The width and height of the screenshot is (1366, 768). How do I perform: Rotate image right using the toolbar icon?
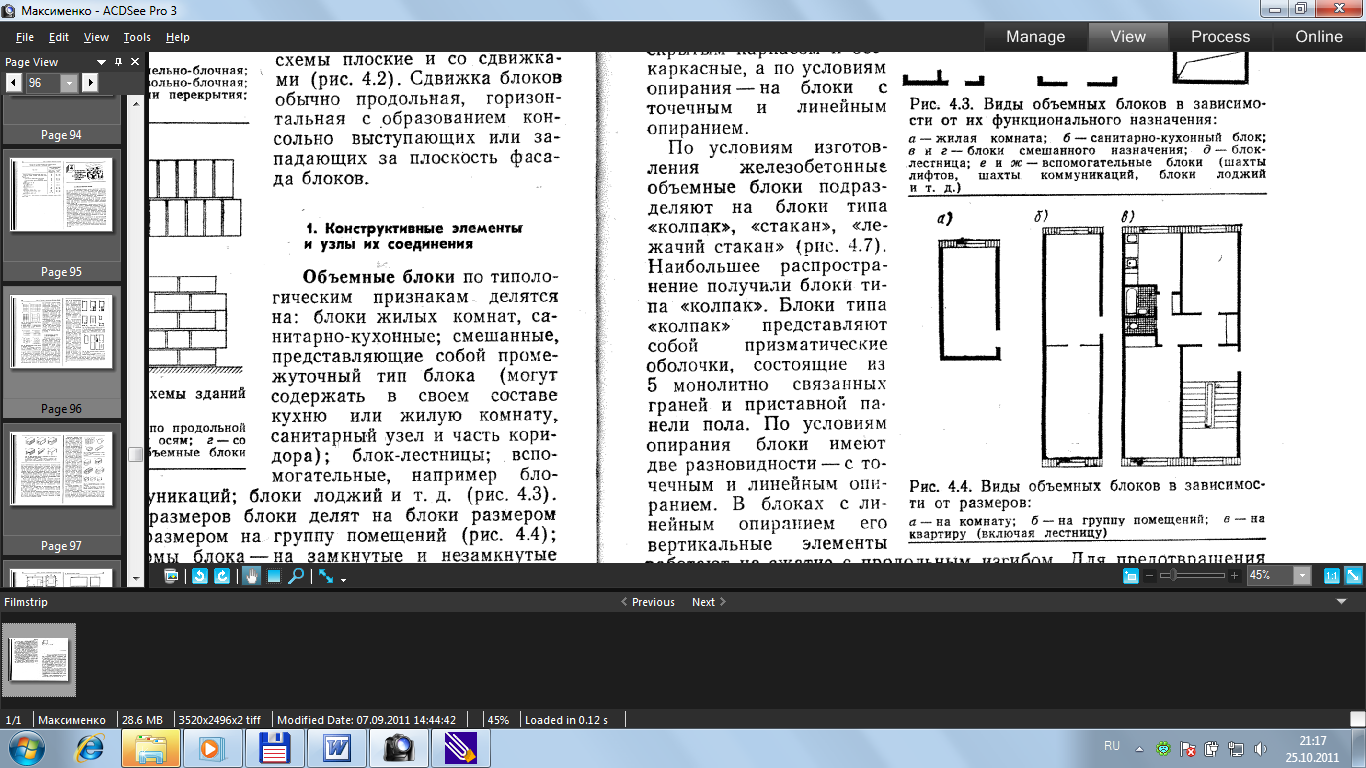point(222,576)
